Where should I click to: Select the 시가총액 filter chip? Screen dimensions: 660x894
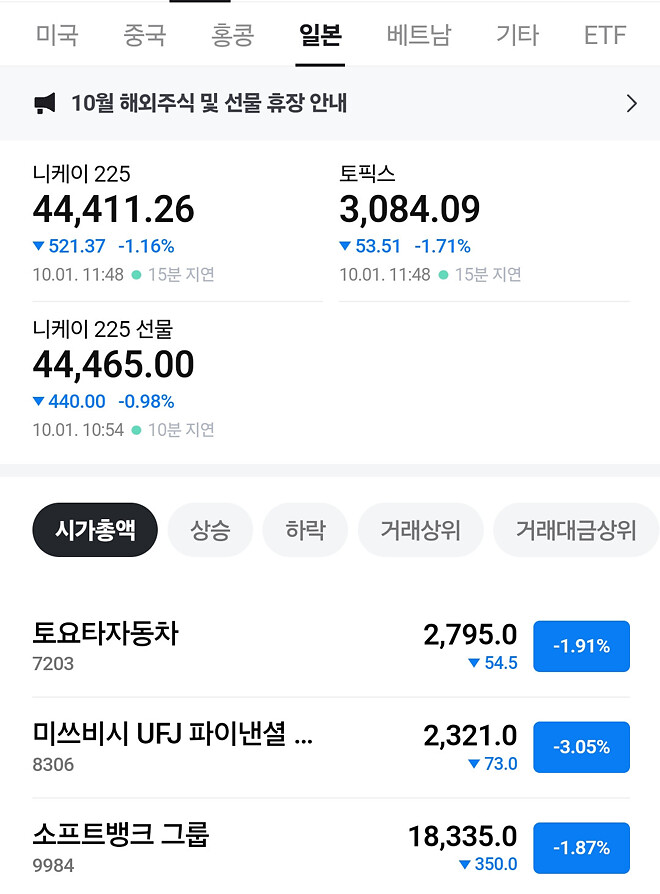pos(94,530)
